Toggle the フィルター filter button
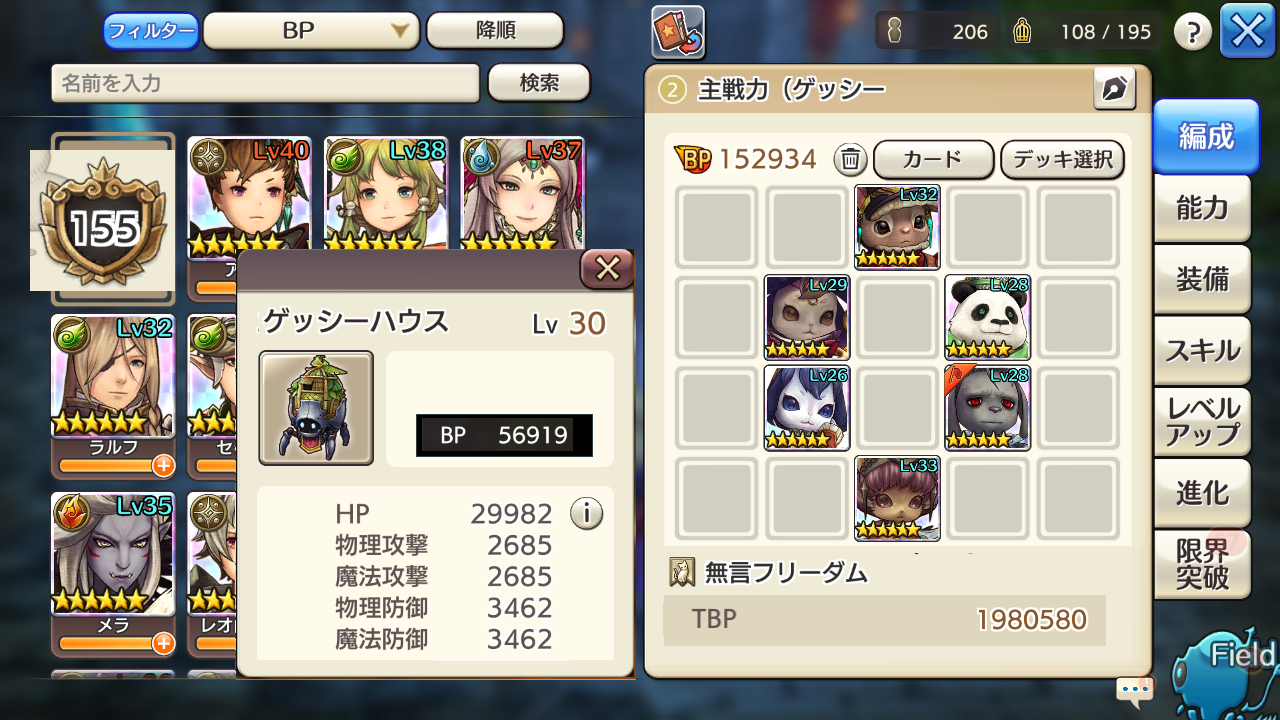The image size is (1280, 720). click(150, 31)
